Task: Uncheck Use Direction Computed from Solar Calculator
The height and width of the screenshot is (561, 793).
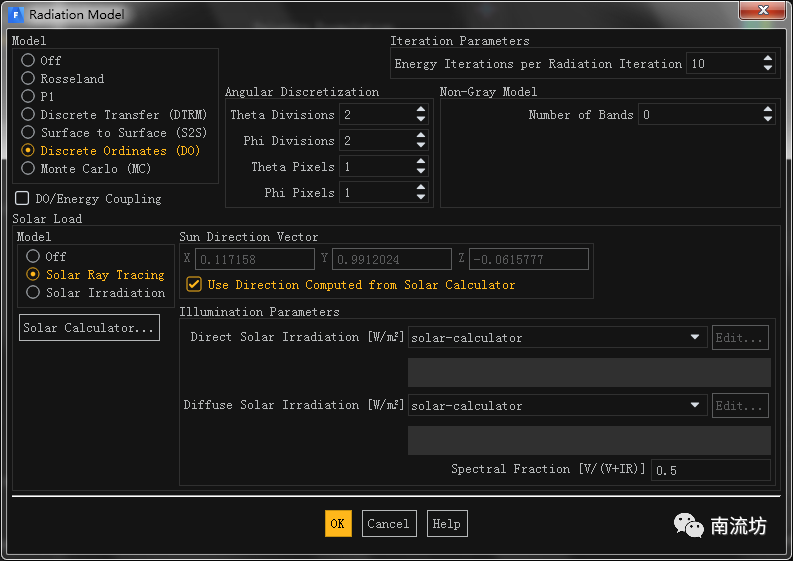Action: (x=194, y=285)
